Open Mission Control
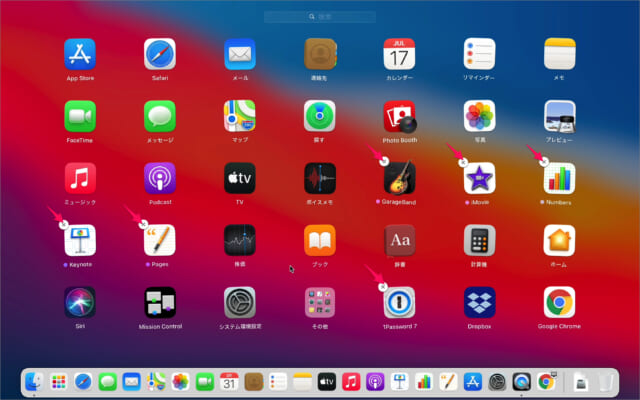The height and width of the screenshot is (400, 640). tap(160, 302)
